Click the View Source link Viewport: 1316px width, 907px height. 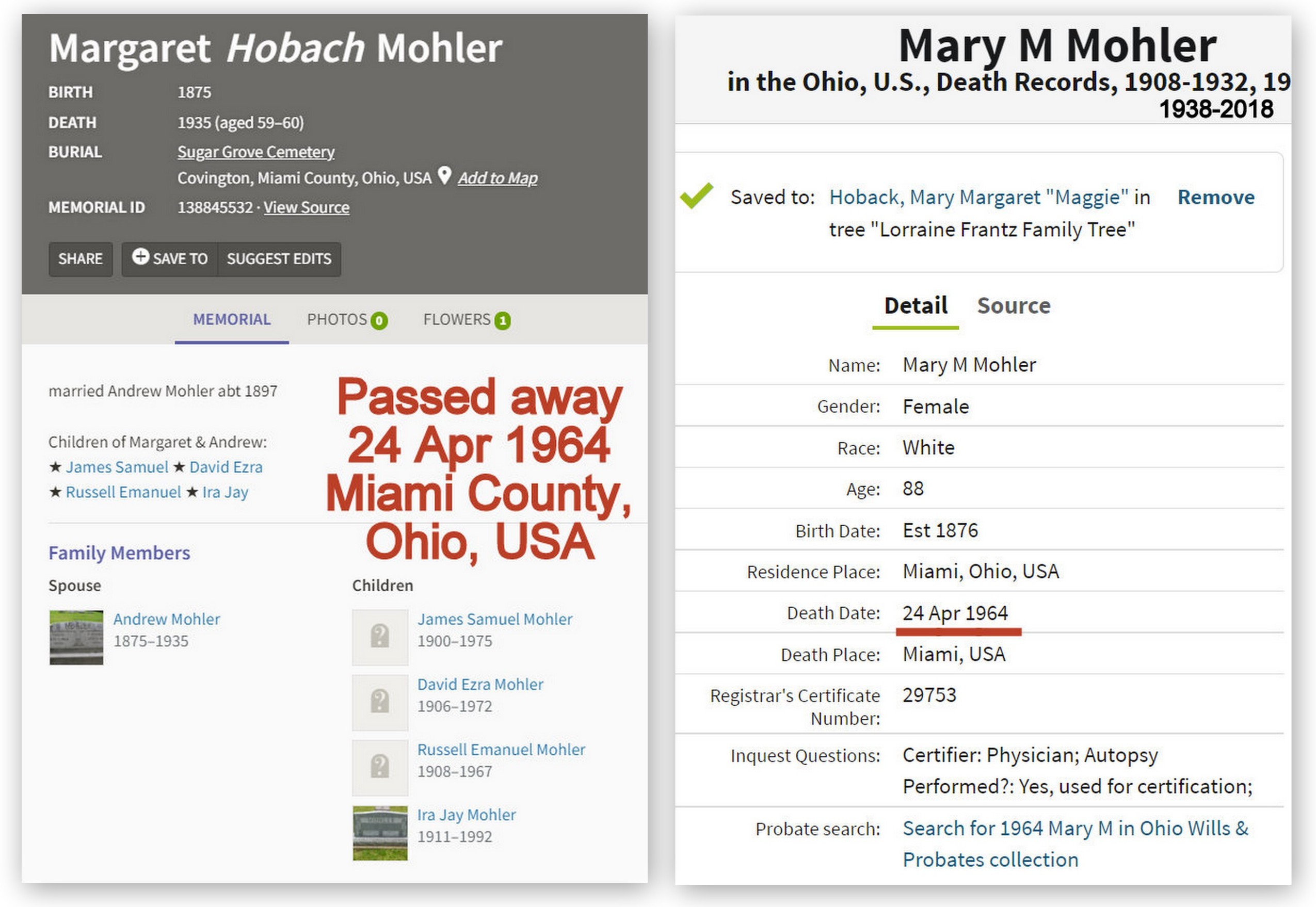306,207
